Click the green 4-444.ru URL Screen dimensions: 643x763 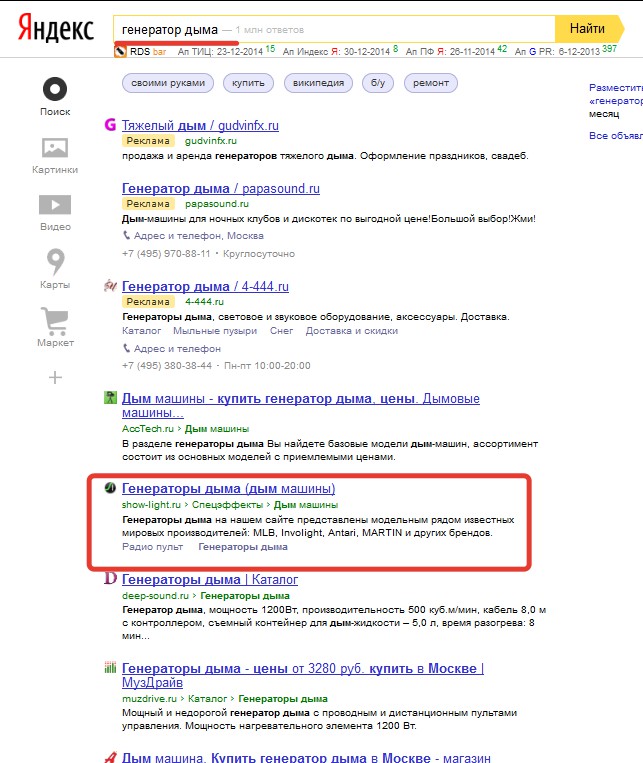204,302
